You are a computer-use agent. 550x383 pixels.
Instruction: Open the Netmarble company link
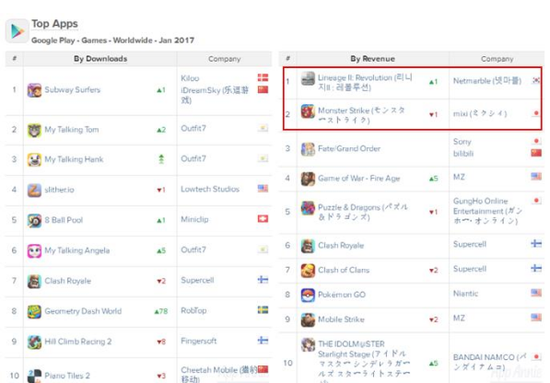point(487,81)
